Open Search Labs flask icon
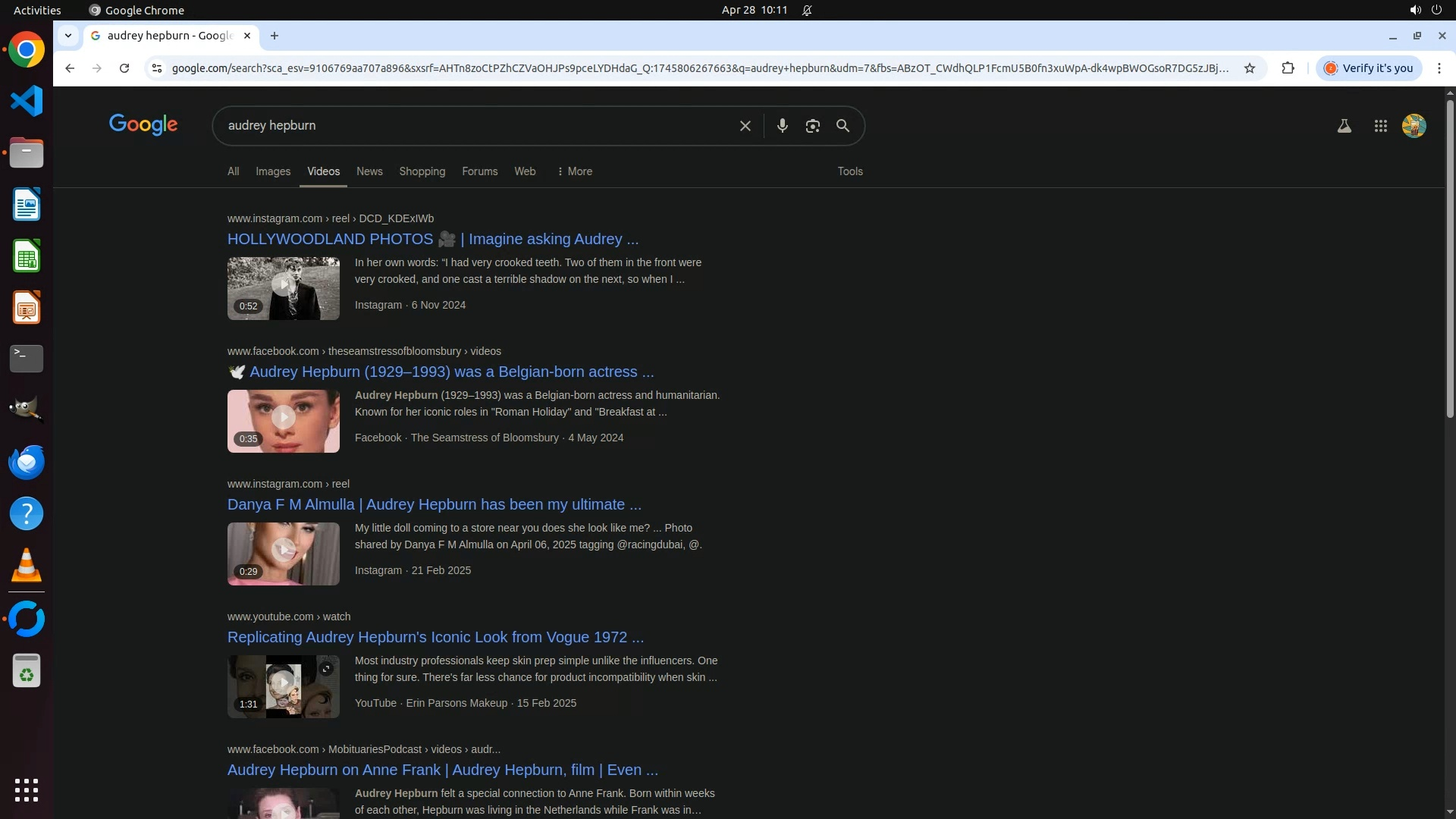 pos(1344,127)
